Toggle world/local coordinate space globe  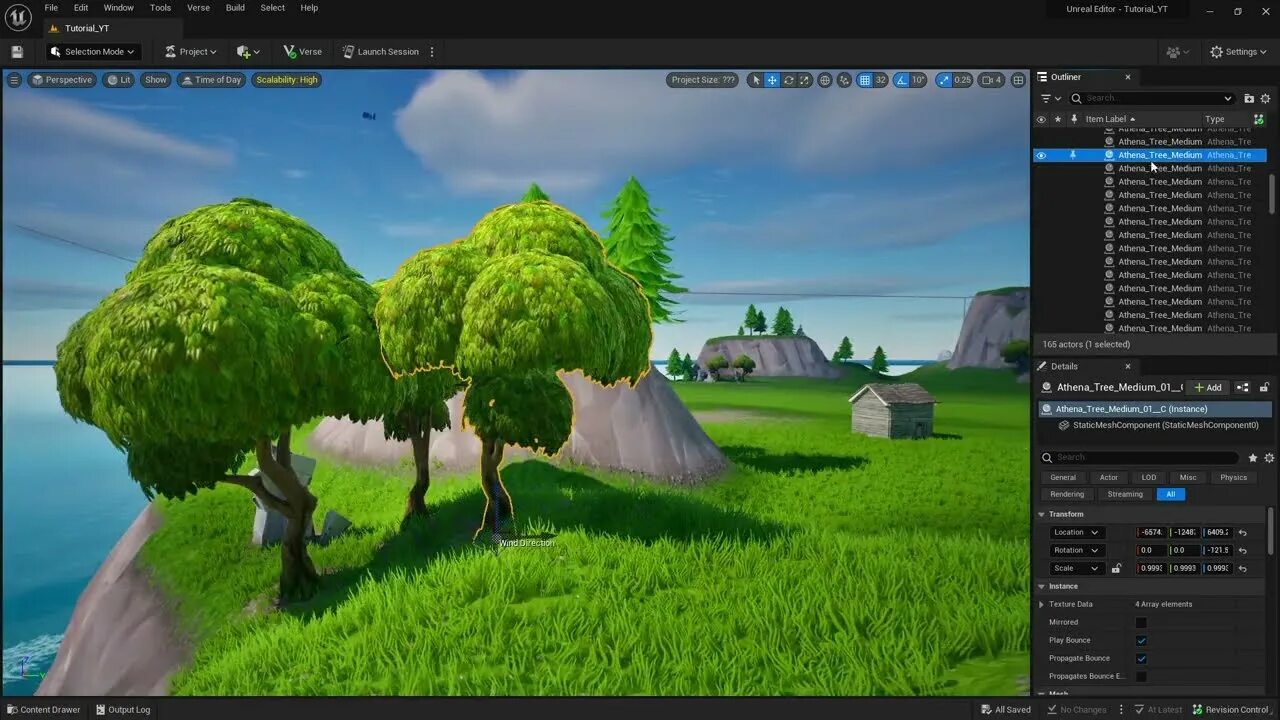[825, 80]
